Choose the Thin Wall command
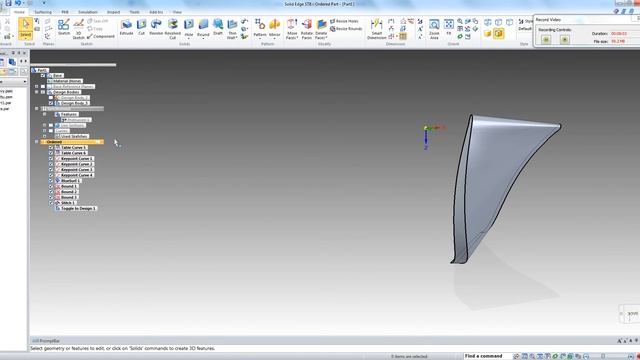 tap(232, 29)
